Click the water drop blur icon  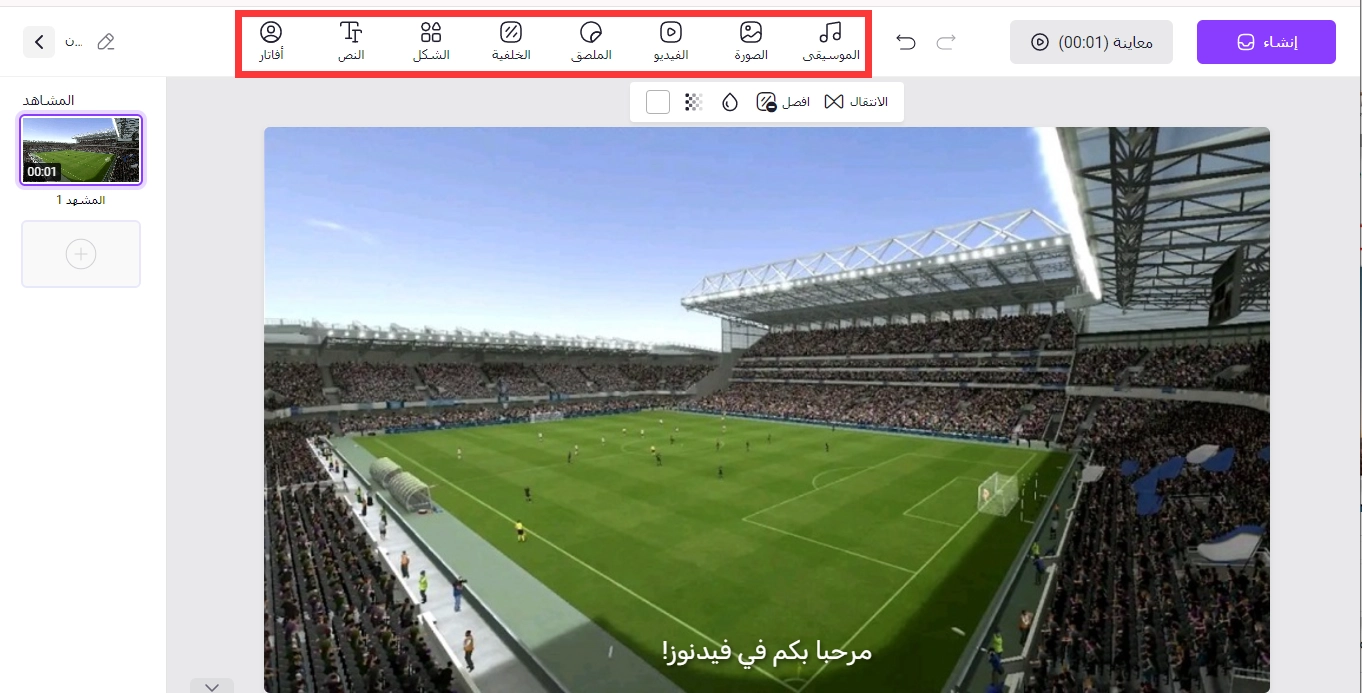(730, 102)
